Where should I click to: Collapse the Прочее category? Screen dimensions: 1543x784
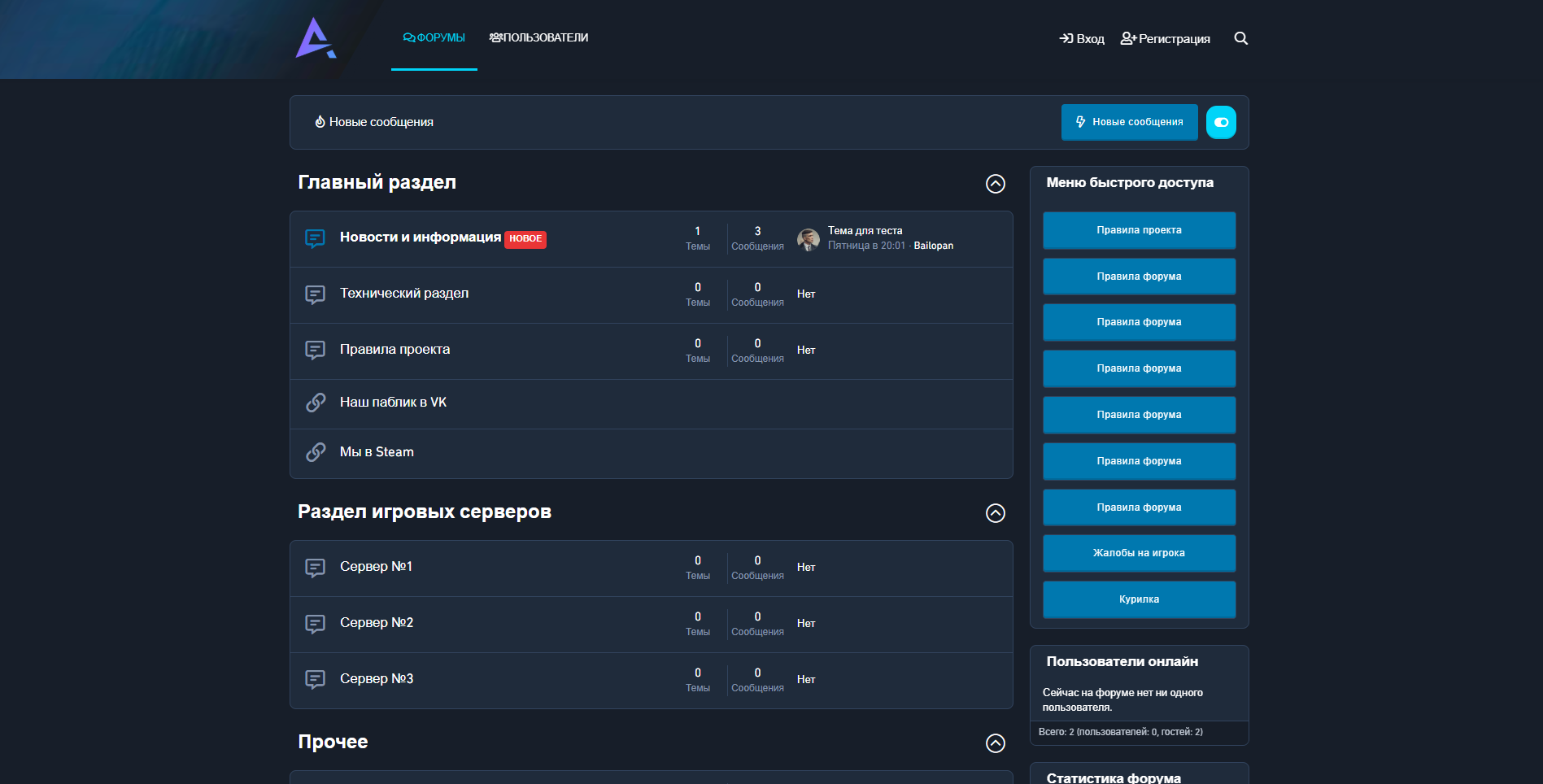click(995, 743)
